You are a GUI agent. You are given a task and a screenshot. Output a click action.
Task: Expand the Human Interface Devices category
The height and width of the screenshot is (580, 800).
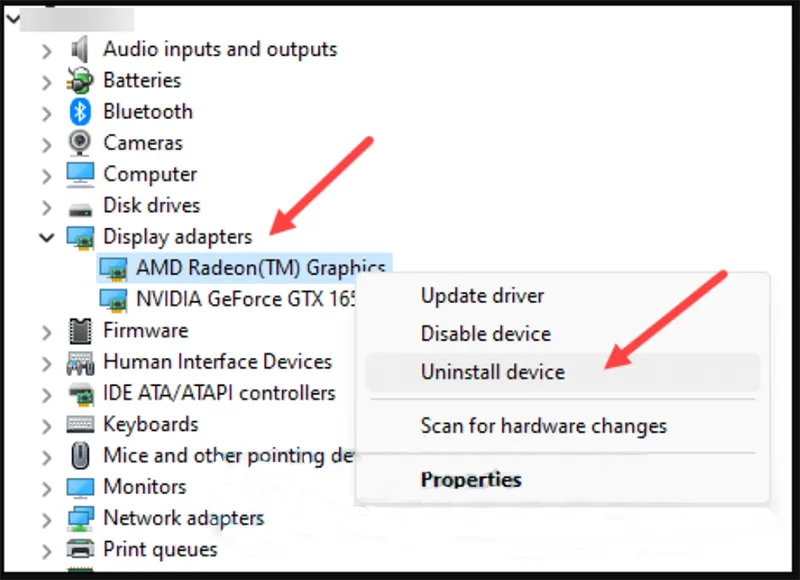[46, 362]
